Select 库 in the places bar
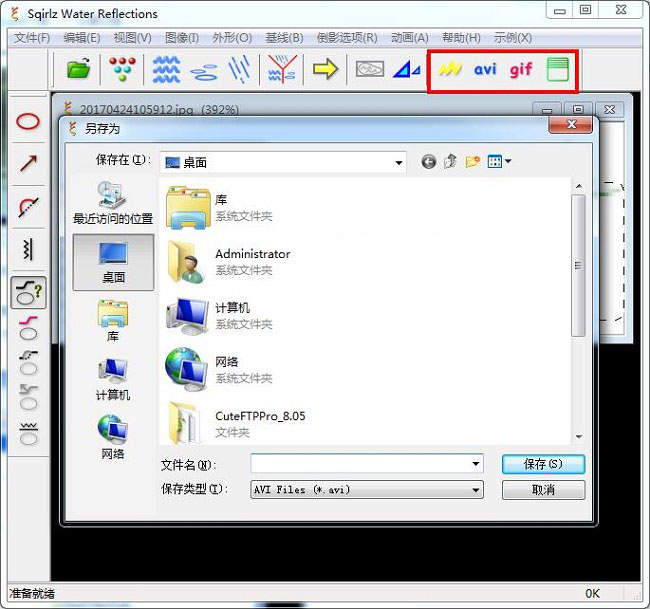Viewport: 650px width, 609px height. [113, 321]
